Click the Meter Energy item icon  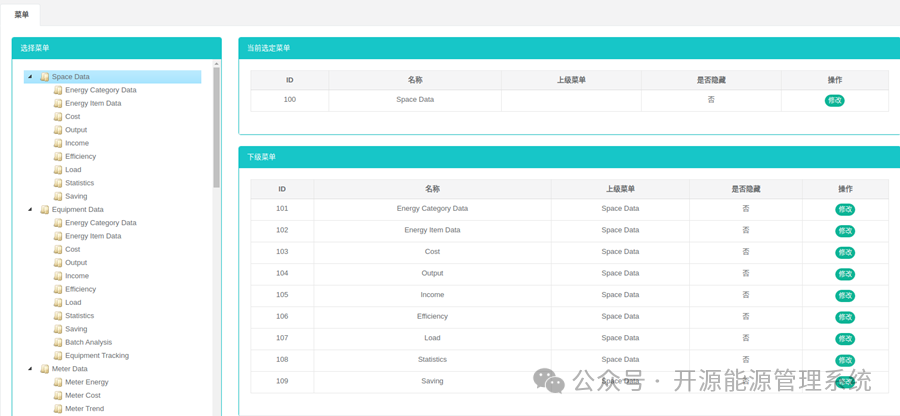pyautogui.click(x=58, y=382)
